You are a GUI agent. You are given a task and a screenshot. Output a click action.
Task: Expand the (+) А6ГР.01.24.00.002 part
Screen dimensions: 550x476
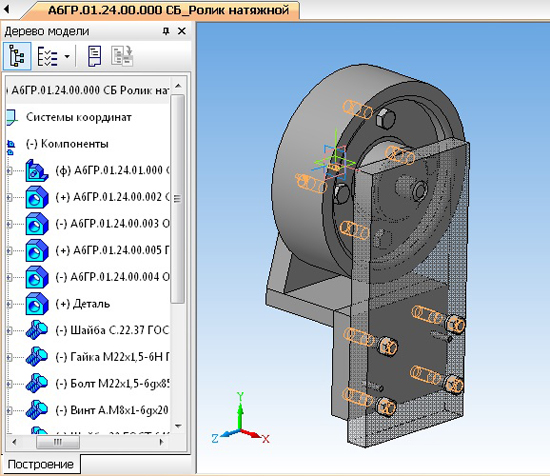tap(9, 197)
